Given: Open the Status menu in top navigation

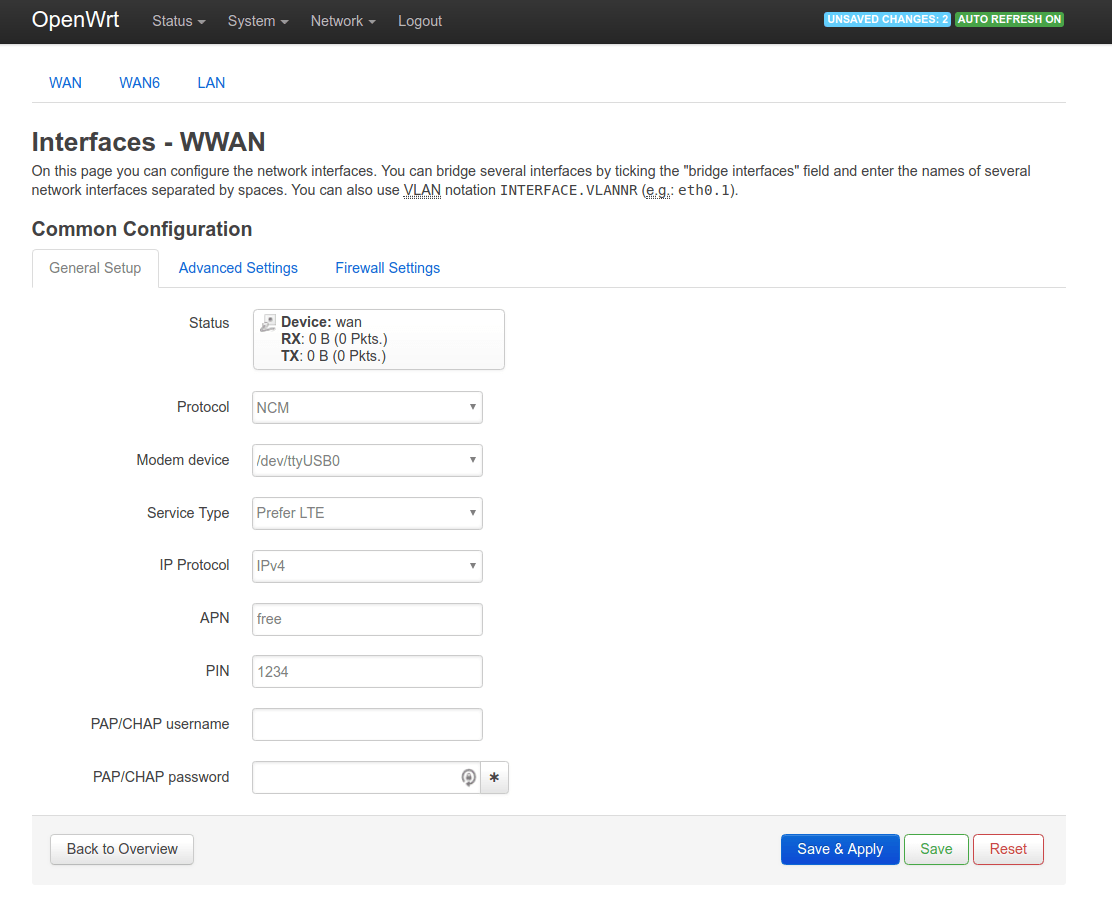Looking at the screenshot, I should click(179, 21).
